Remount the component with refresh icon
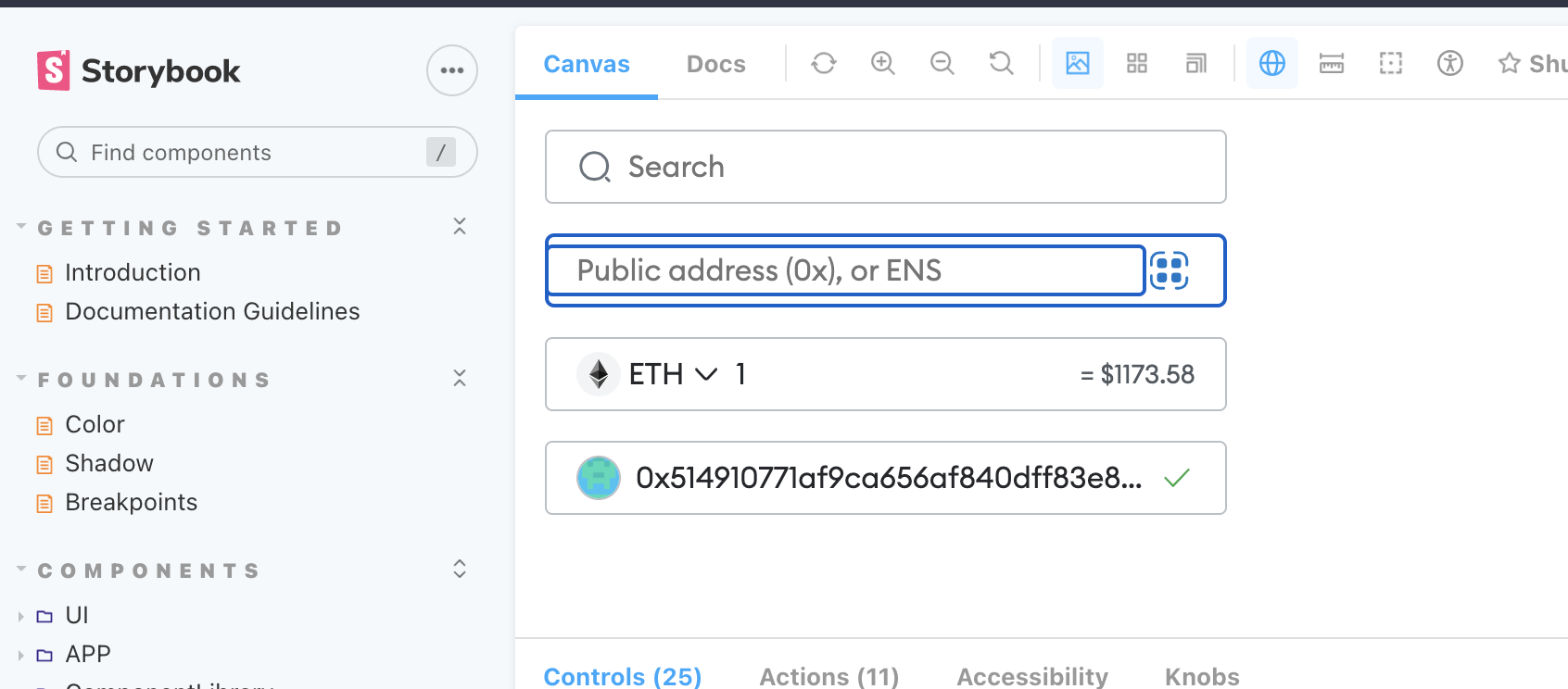 823,63
